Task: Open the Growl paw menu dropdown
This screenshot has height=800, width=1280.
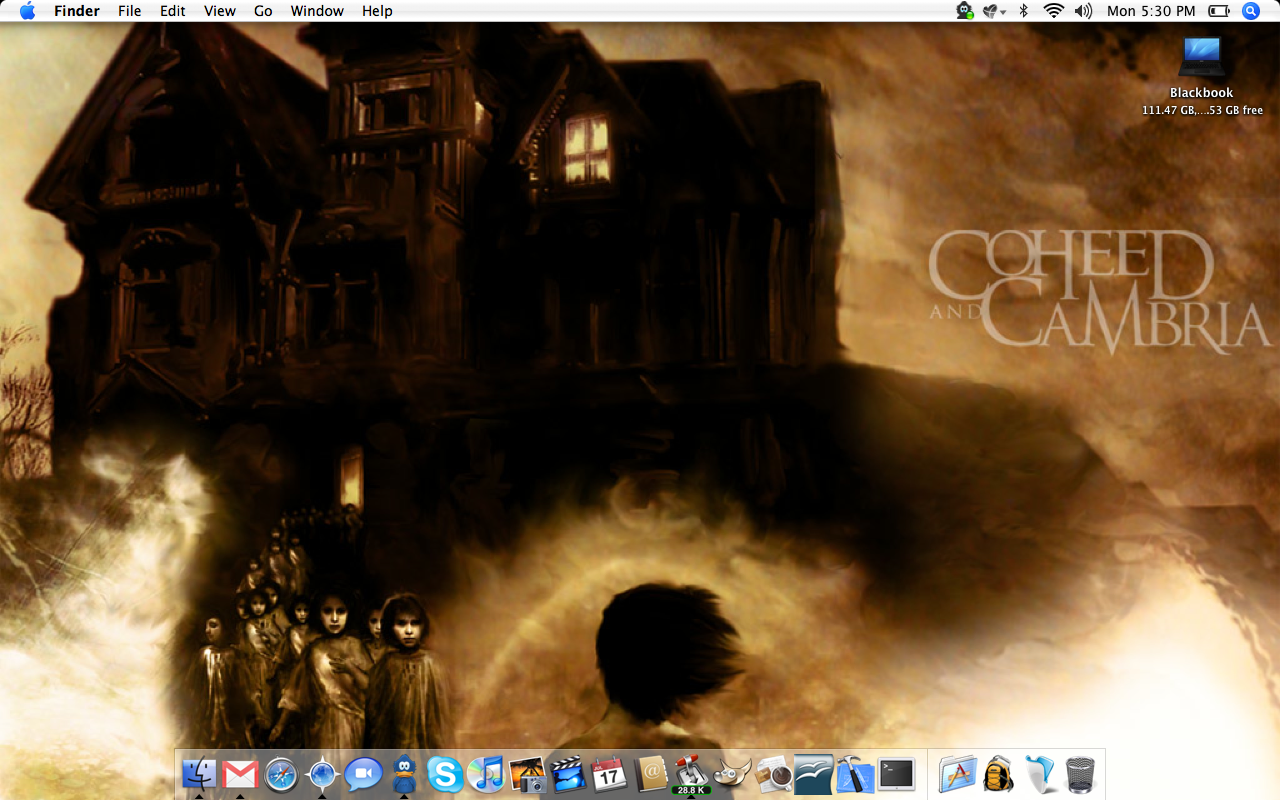Action: click(994, 11)
